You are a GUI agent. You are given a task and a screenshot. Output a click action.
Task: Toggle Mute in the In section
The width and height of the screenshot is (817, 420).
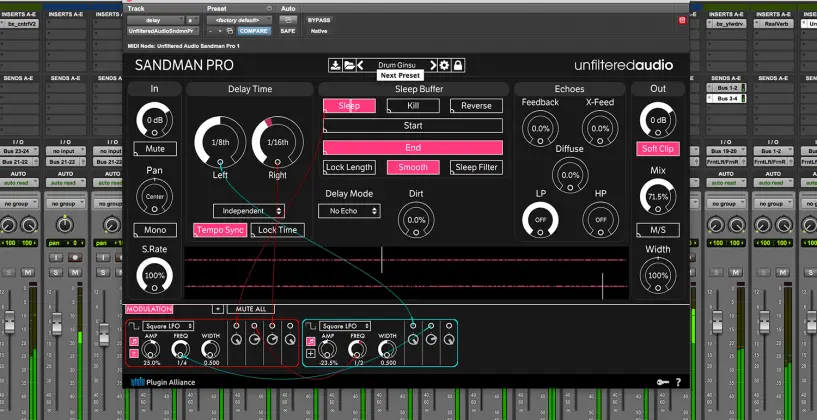pyautogui.click(x=155, y=149)
